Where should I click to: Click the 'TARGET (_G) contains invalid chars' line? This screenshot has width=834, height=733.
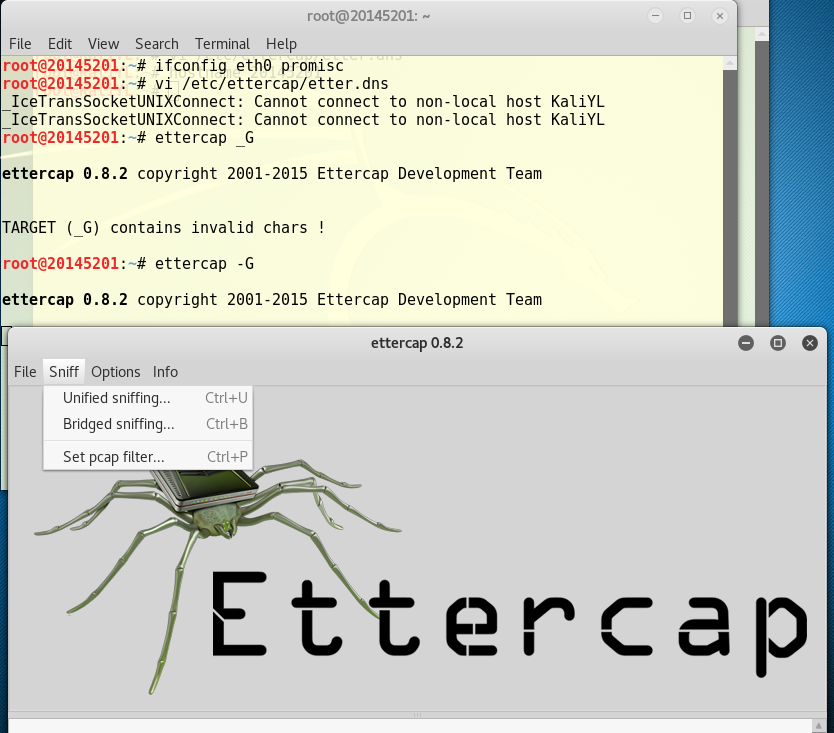163,228
